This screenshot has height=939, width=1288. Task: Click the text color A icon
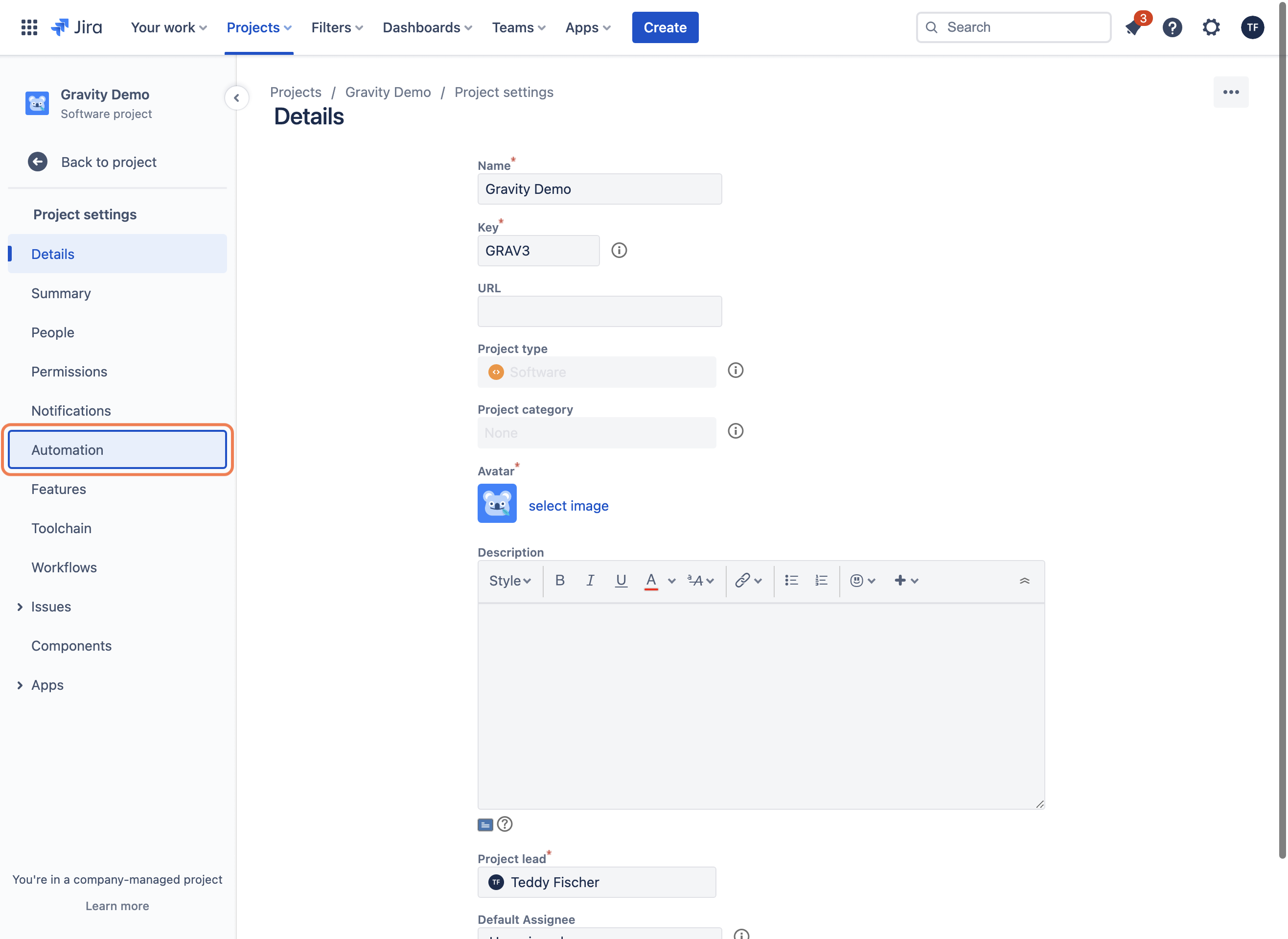651,580
